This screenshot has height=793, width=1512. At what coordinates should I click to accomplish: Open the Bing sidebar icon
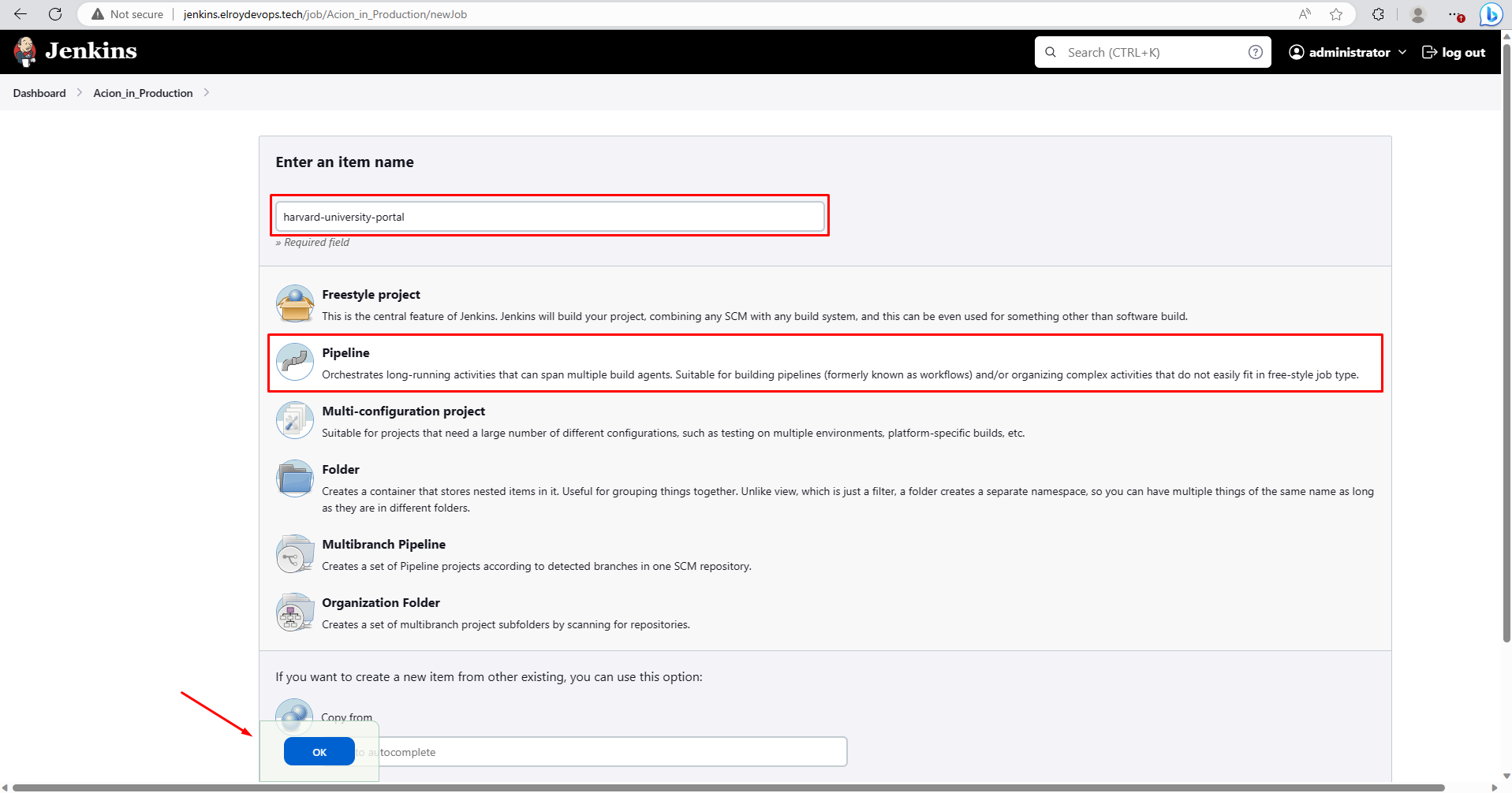pyautogui.click(x=1491, y=14)
